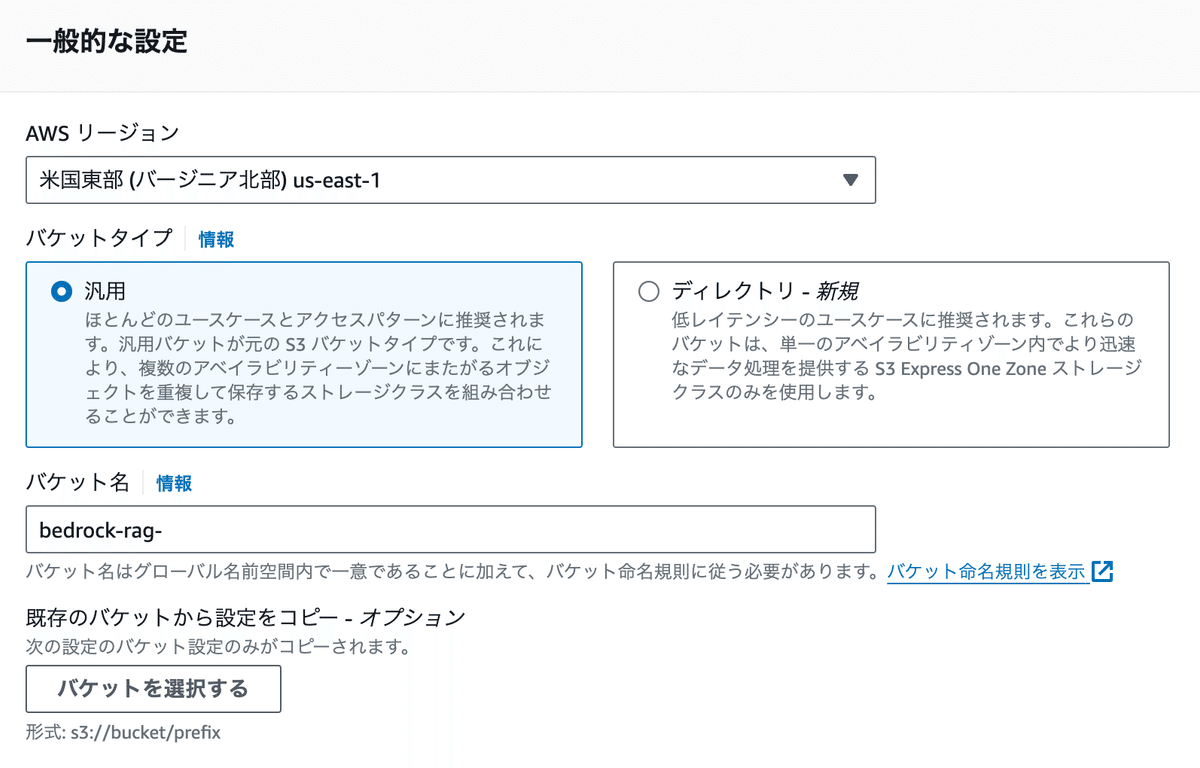Image resolution: width=1200 pixels, height=768 pixels.
Task: Open the 情報 link beside バケット名
Action: (174, 483)
